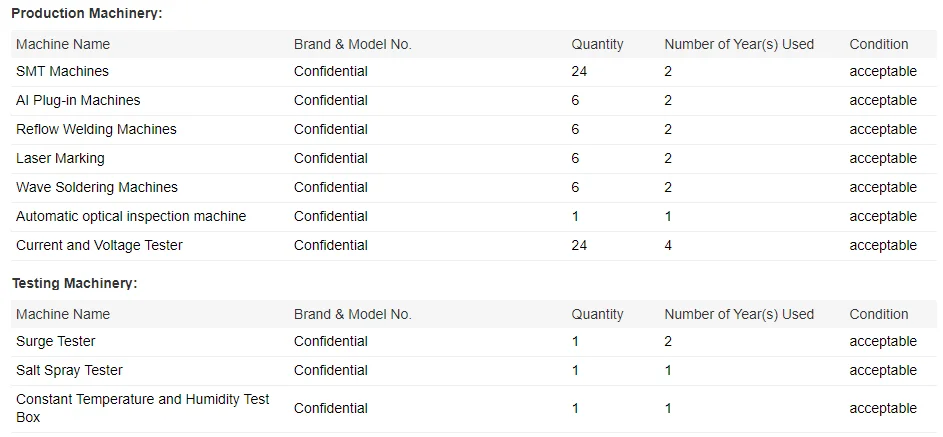Click Wave Soldering Machines text

tap(97, 187)
